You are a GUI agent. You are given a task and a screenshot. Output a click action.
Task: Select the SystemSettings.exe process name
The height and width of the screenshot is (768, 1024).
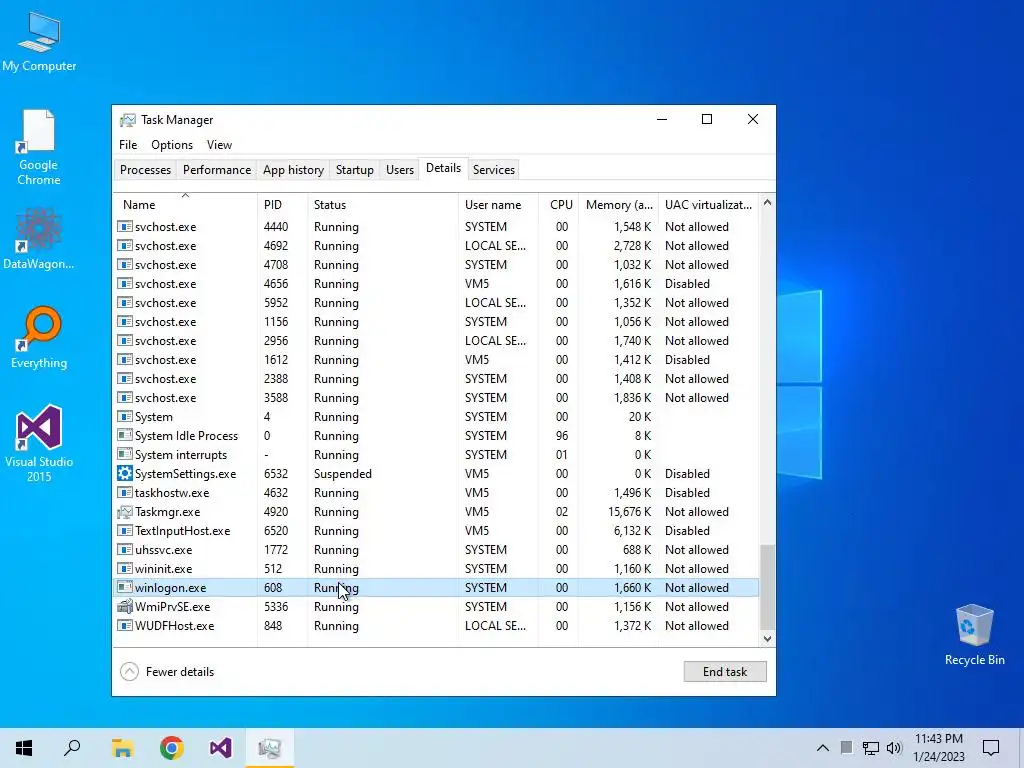point(185,473)
